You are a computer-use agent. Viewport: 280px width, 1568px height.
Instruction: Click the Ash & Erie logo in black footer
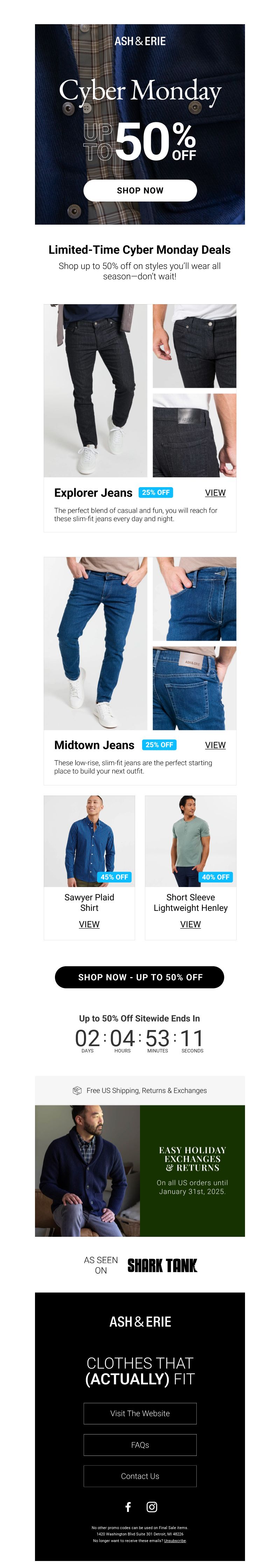140,1322
